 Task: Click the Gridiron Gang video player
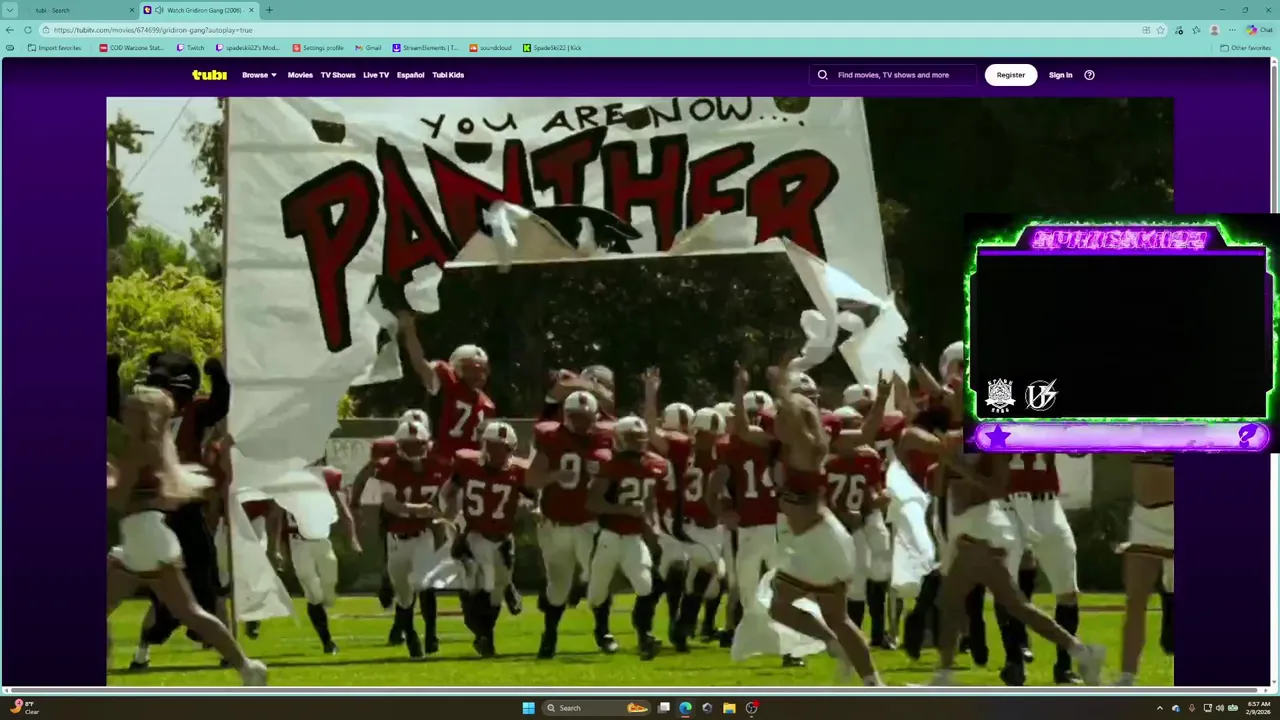(640, 391)
